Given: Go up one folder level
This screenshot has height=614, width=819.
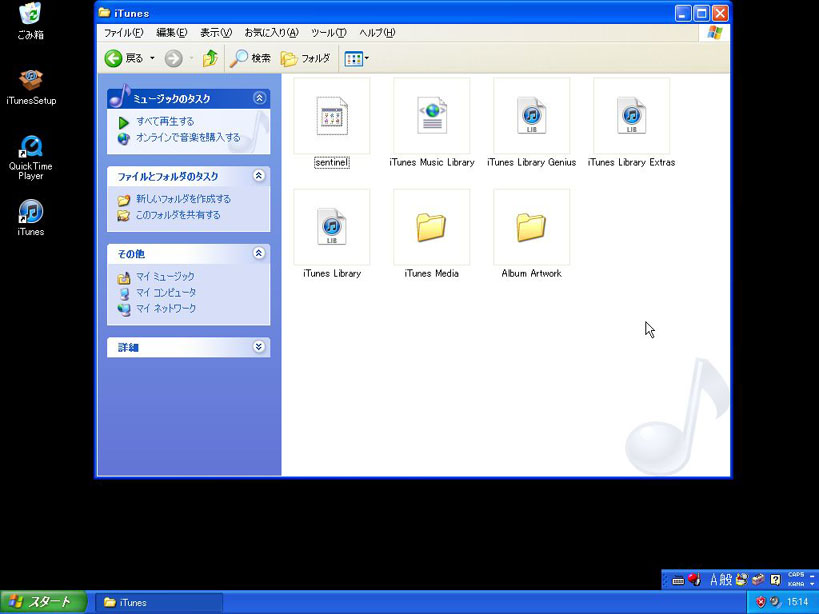Looking at the screenshot, I should click(210, 58).
